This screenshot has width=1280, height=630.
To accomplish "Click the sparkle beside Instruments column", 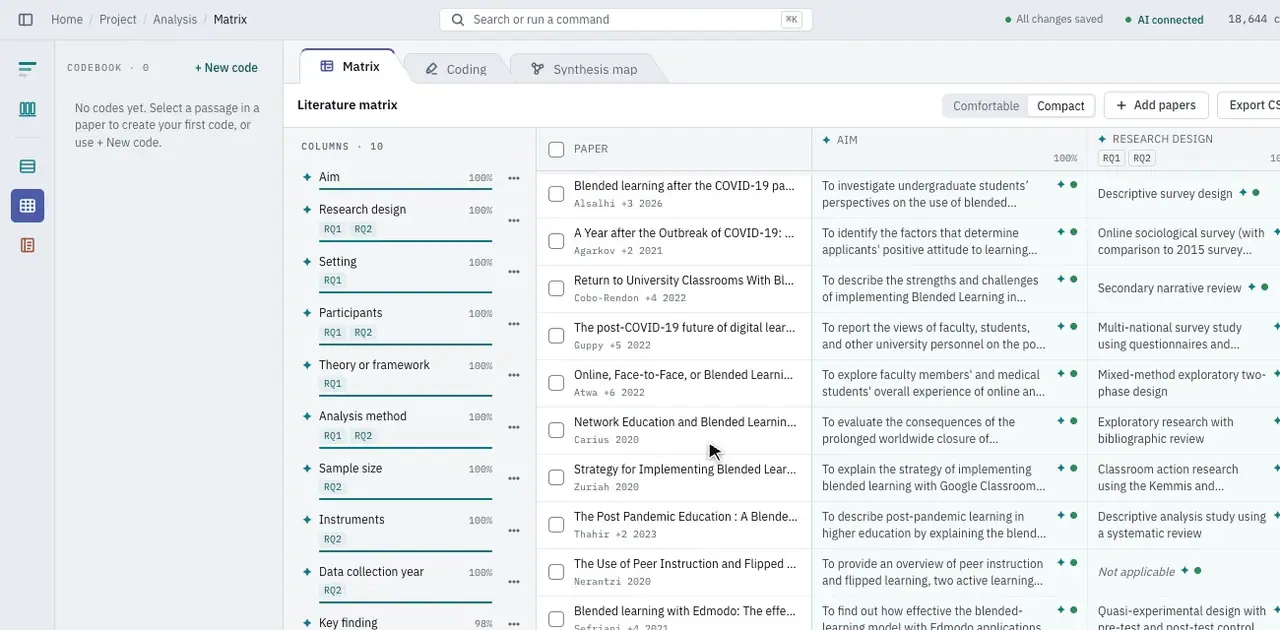I will (x=307, y=519).
